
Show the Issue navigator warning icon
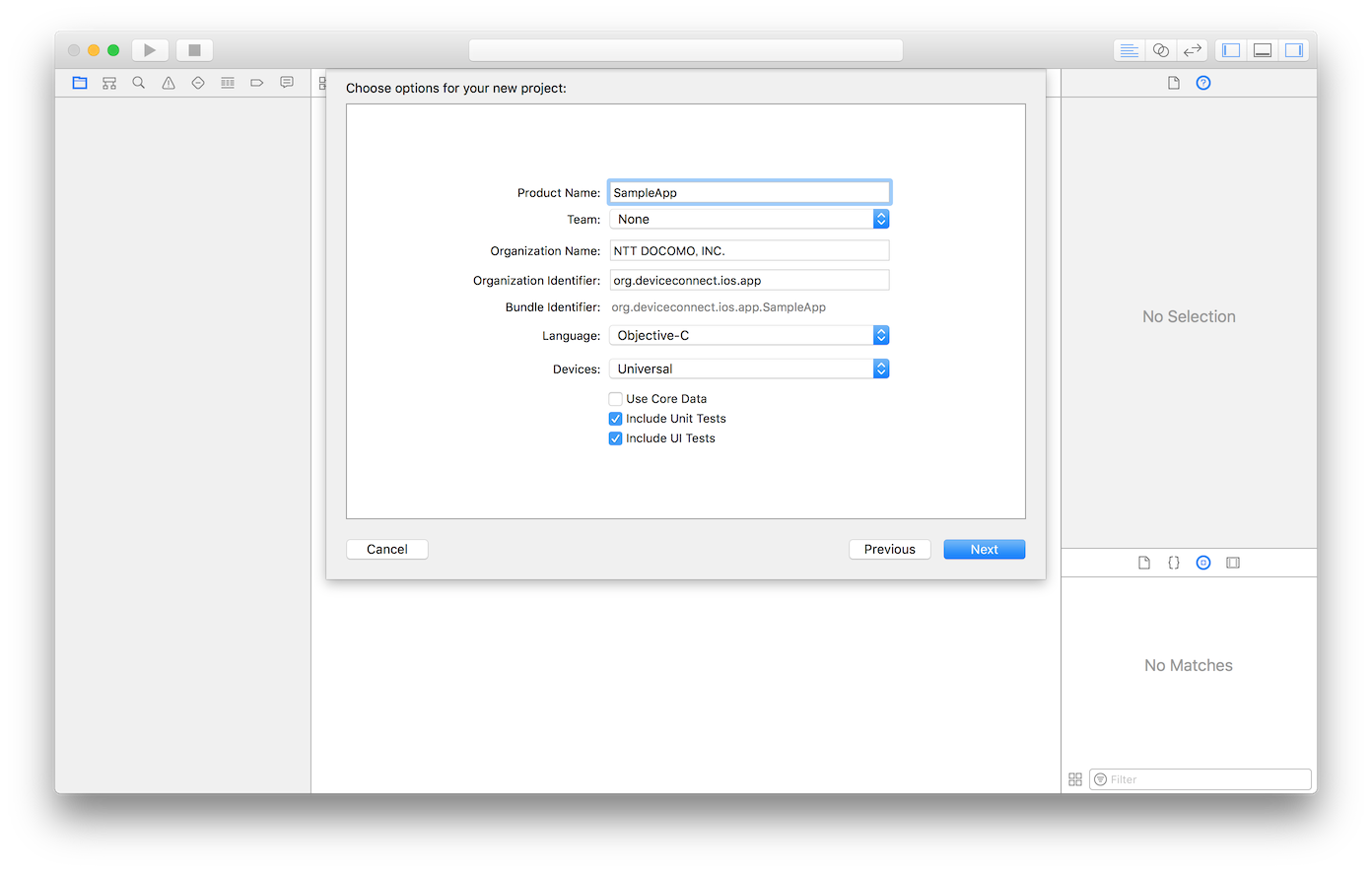(x=169, y=83)
